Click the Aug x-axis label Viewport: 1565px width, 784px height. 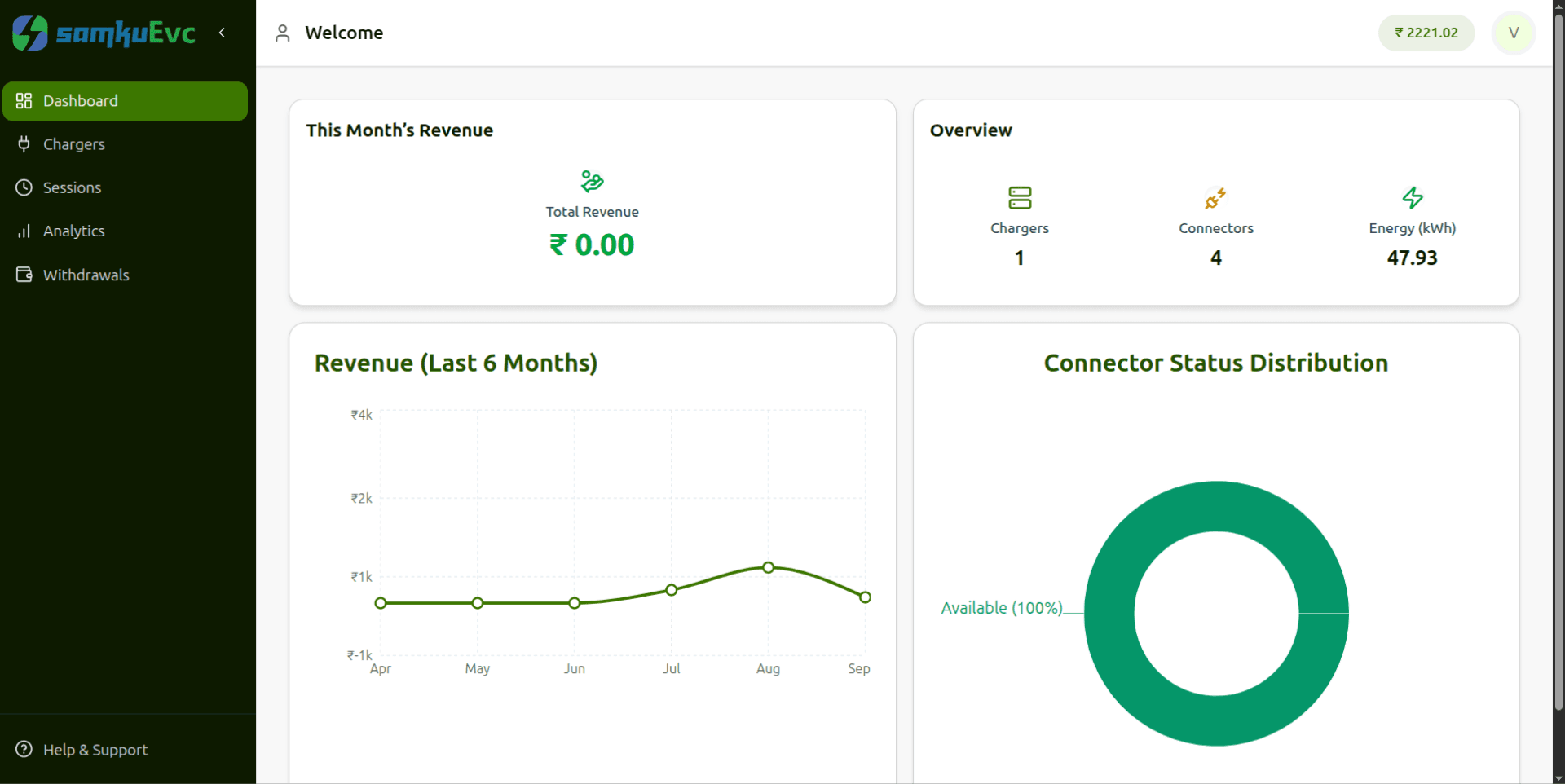point(768,669)
